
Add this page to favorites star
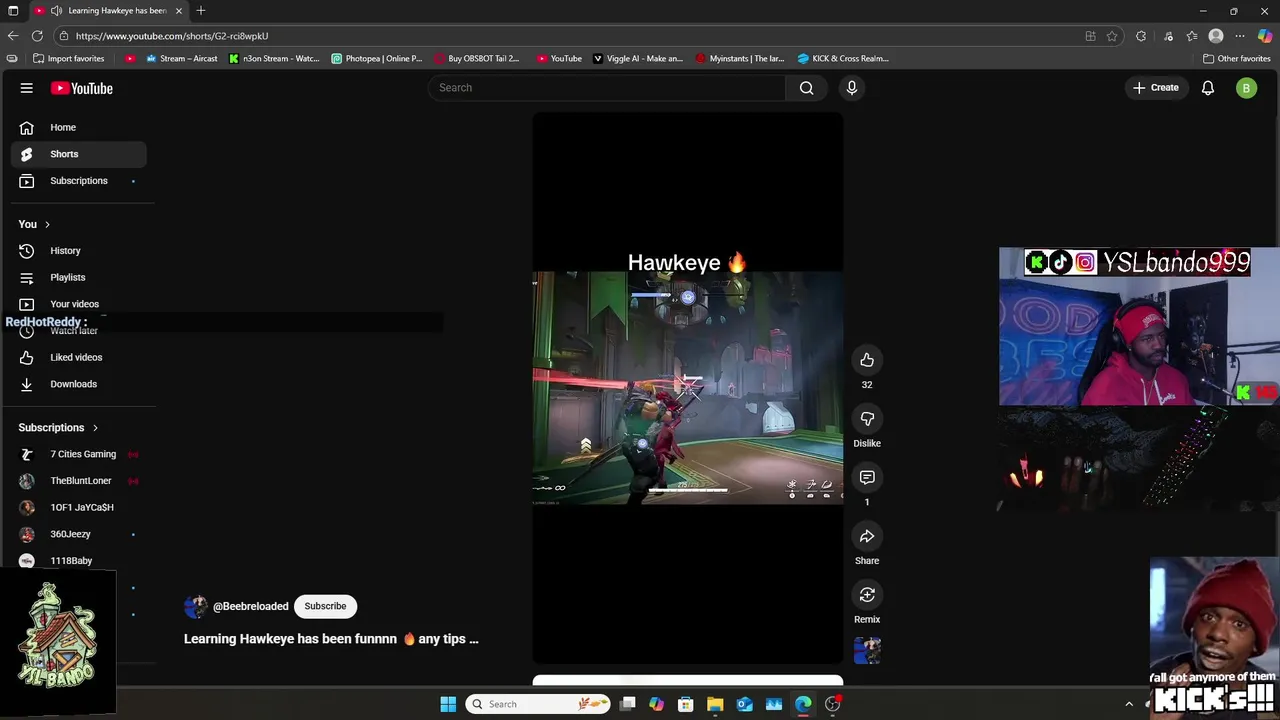pos(1112,36)
